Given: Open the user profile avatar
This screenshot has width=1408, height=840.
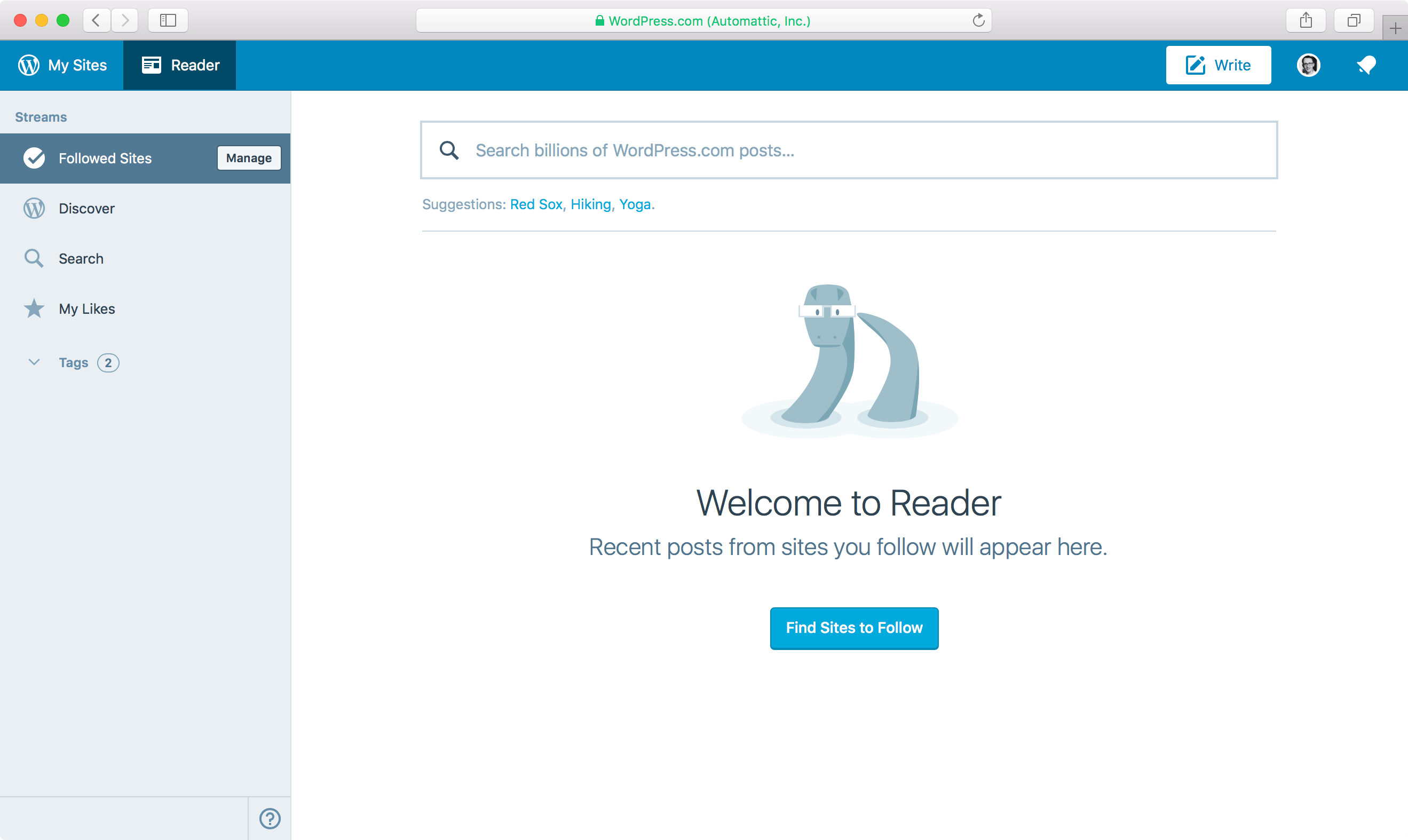Looking at the screenshot, I should click(1308, 65).
